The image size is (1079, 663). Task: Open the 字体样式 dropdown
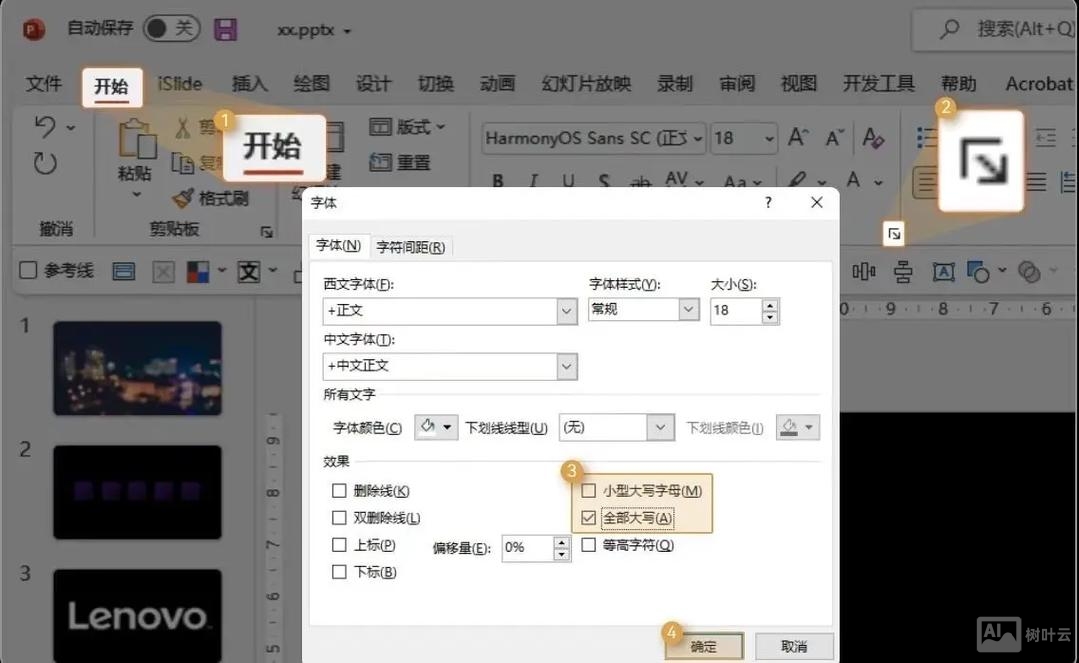[x=687, y=310]
